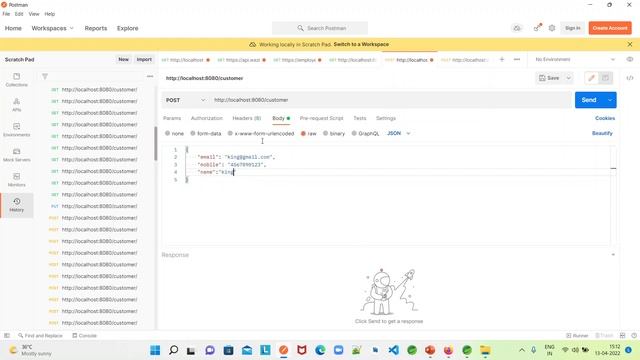The height and width of the screenshot is (360, 640).
Task: Open the Edit menu
Action: (19, 14)
